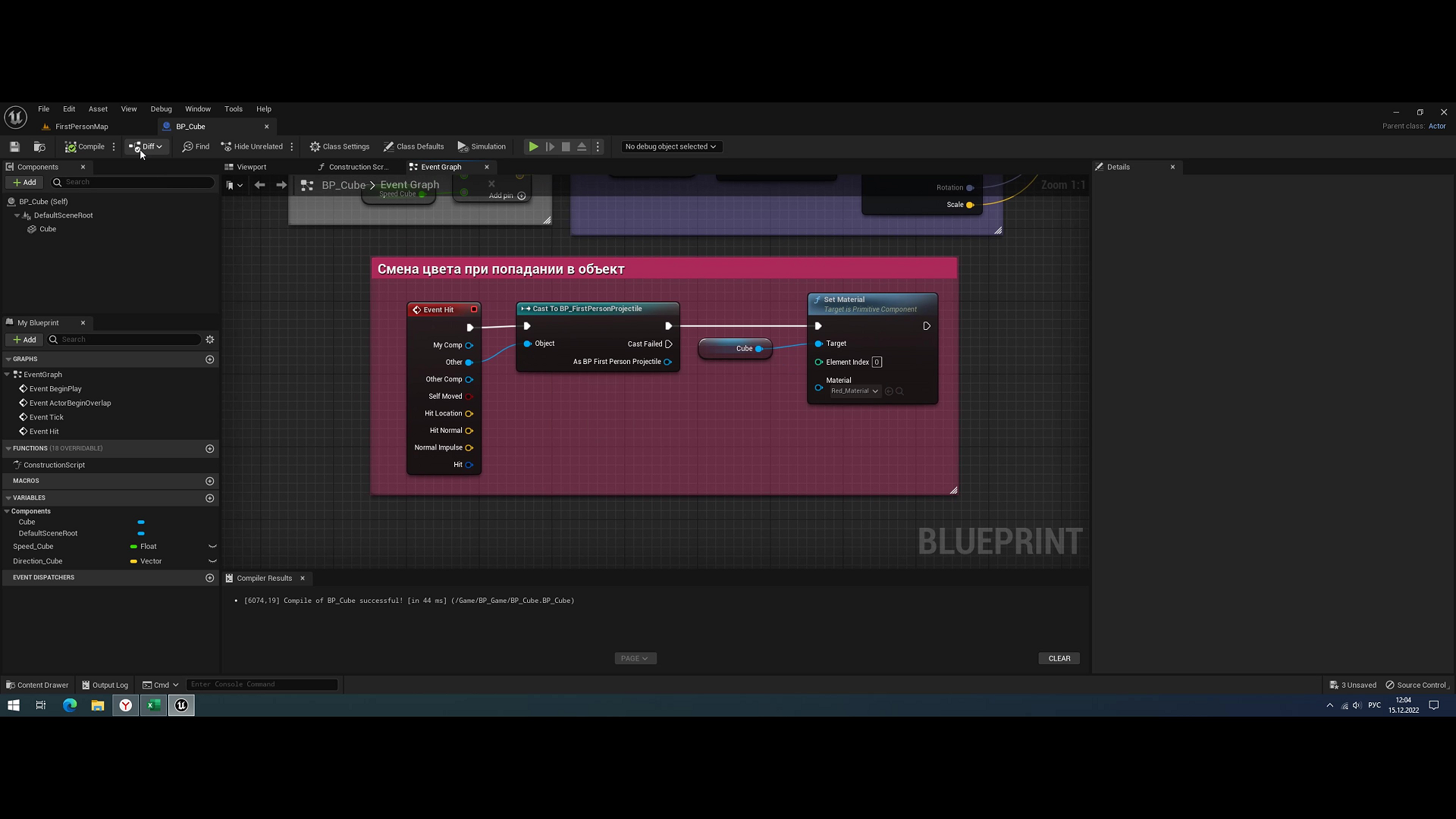Viewport: 1456px width, 819px height.
Task: Toggle Hide Unrelated nodes
Action: (x=251, y=146)
